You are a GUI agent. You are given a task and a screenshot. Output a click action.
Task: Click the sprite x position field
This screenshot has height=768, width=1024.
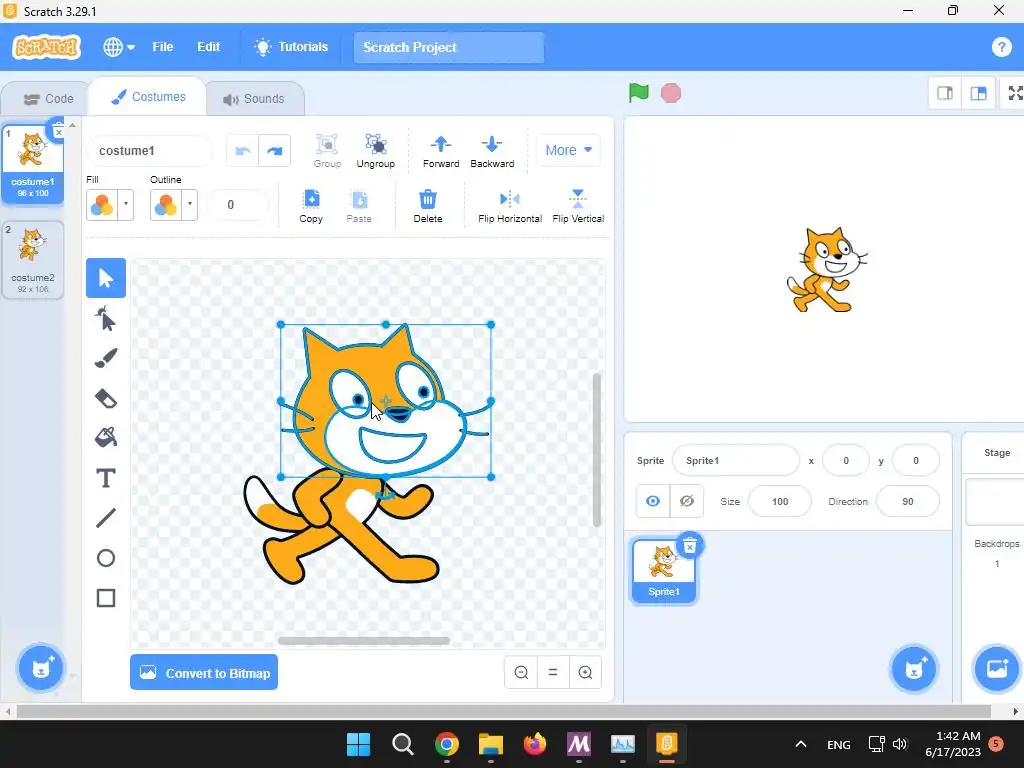click(x=846, y=460)
